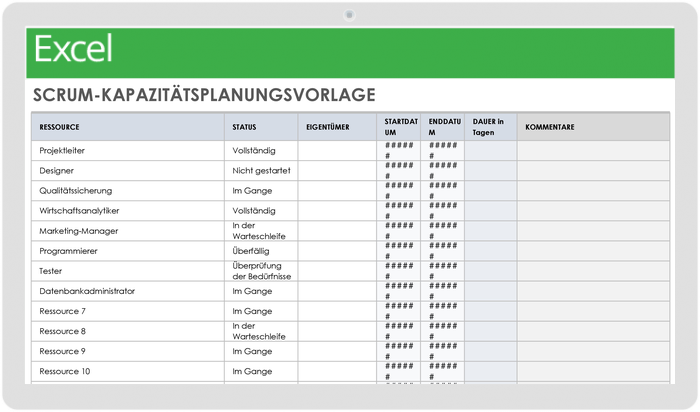Image resolution: width=700 pixels, height=412 pixels.
Task: Click the EIGENTÜMER column header
Action: [337, 127]
